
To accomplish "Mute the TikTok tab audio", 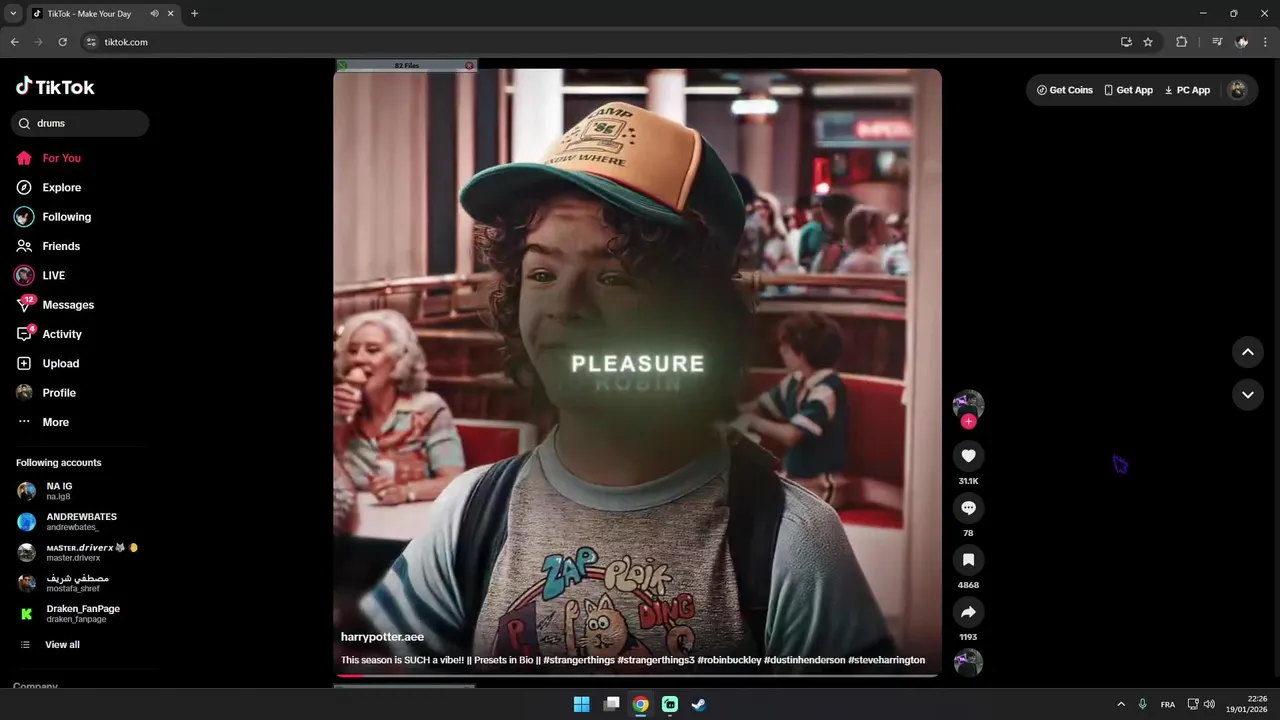I will click(x=154, y=14).
